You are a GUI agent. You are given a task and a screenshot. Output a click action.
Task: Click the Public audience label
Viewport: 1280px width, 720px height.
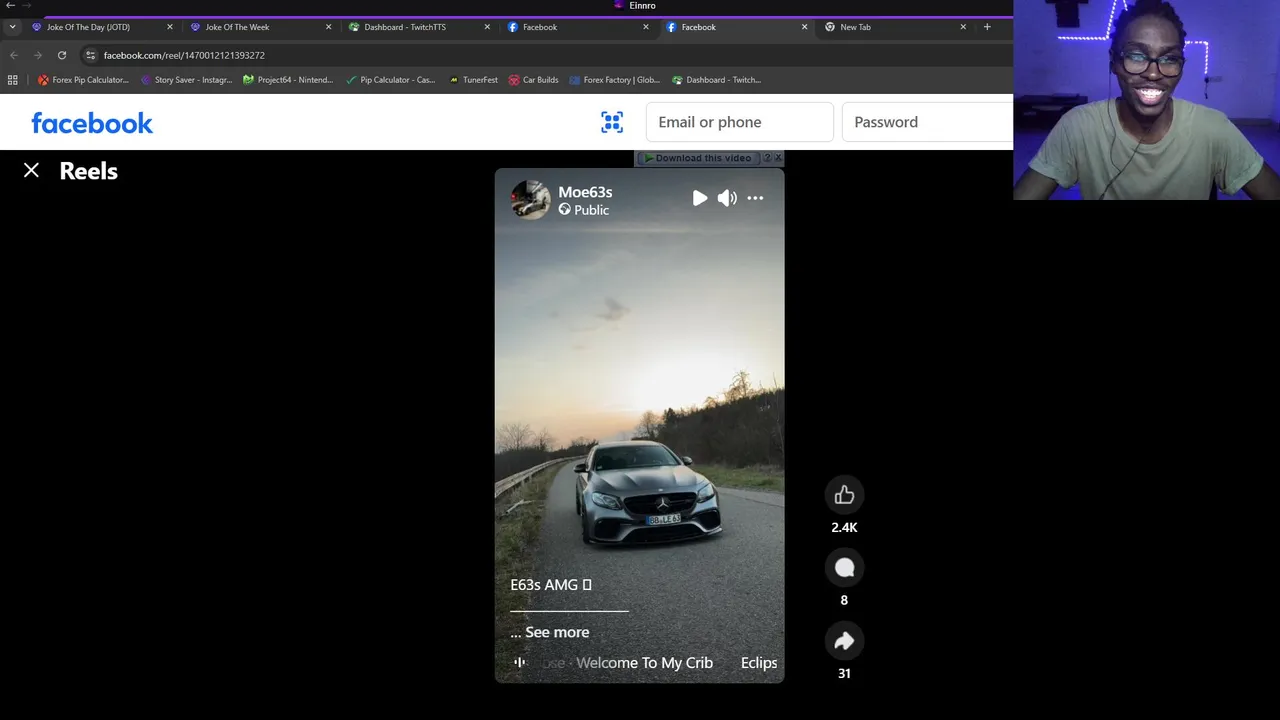click(591, 210)
